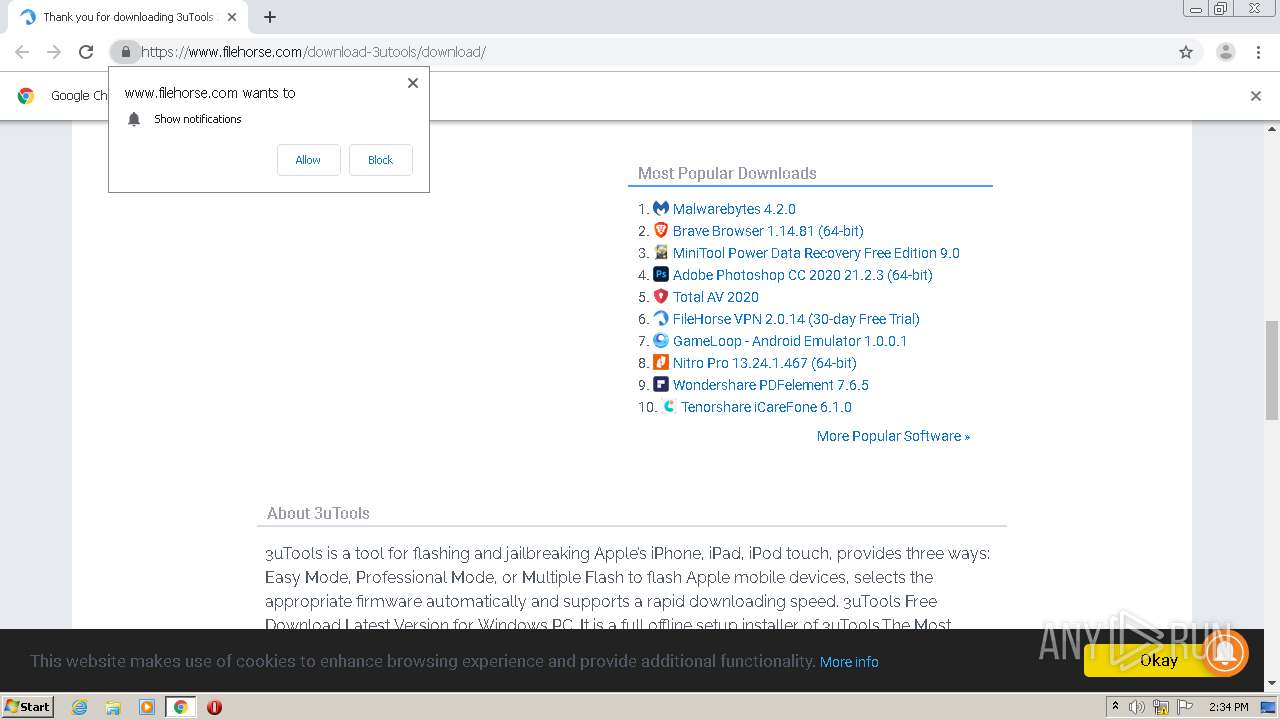This screenshot has width=1280, height=720.
Task: Click the padlock site info icon
Action: [125, 52]
